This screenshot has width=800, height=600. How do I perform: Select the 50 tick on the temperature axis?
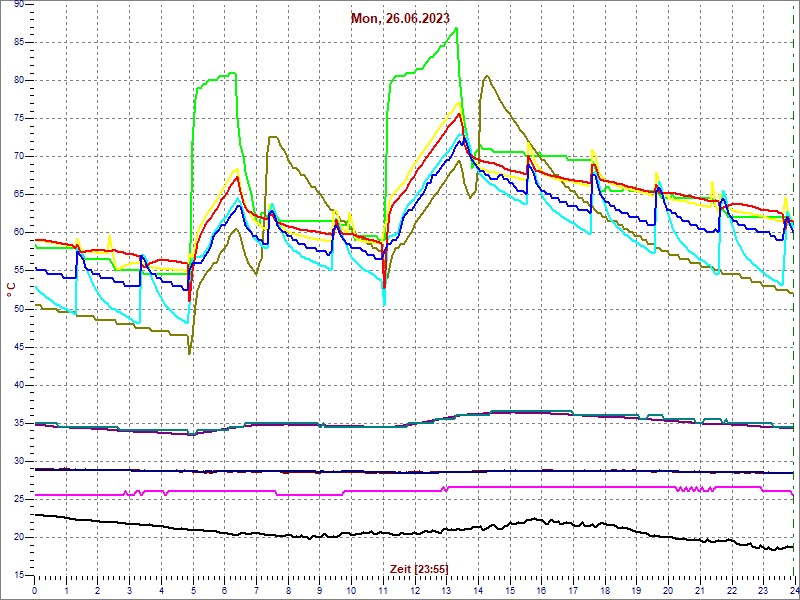[x=19, y=309]
